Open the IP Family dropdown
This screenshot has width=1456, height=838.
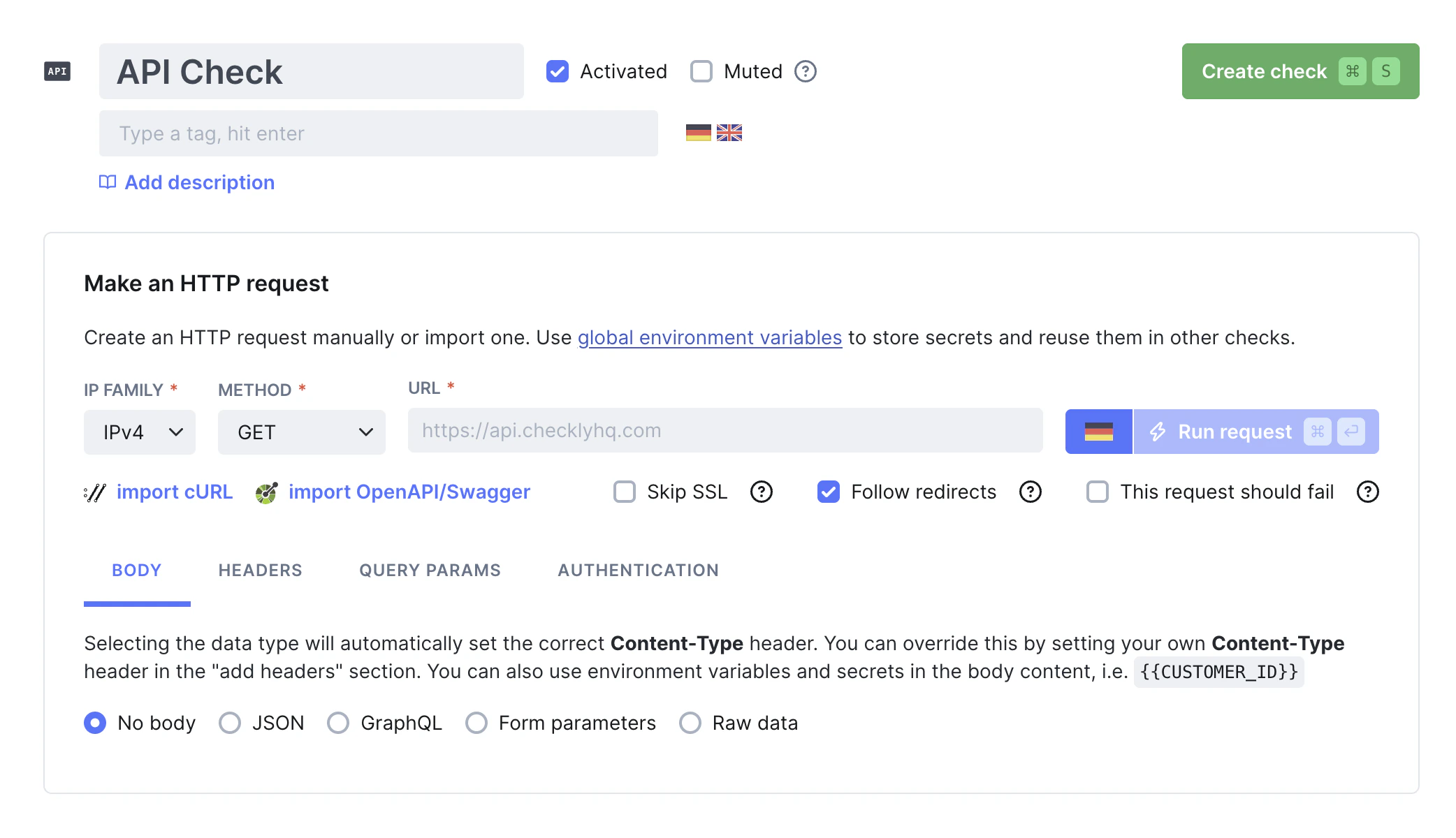(x=139, y=432)
